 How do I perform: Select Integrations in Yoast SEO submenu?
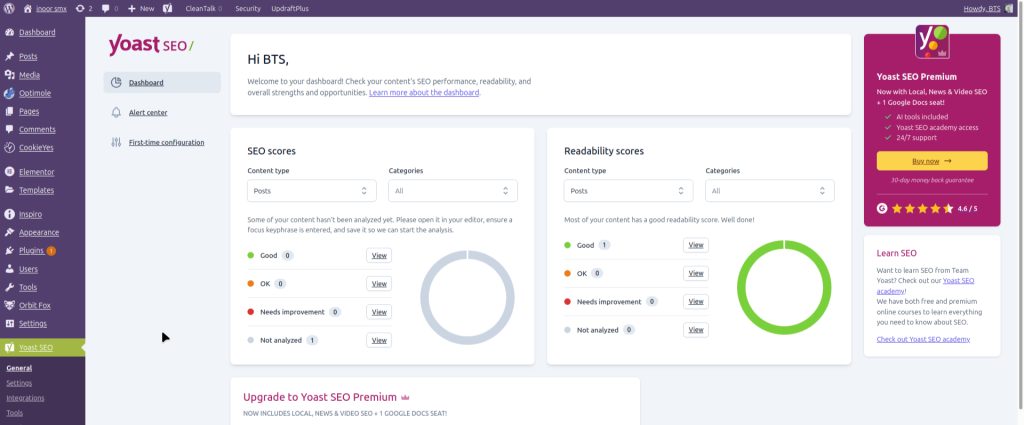click(25, 398)
